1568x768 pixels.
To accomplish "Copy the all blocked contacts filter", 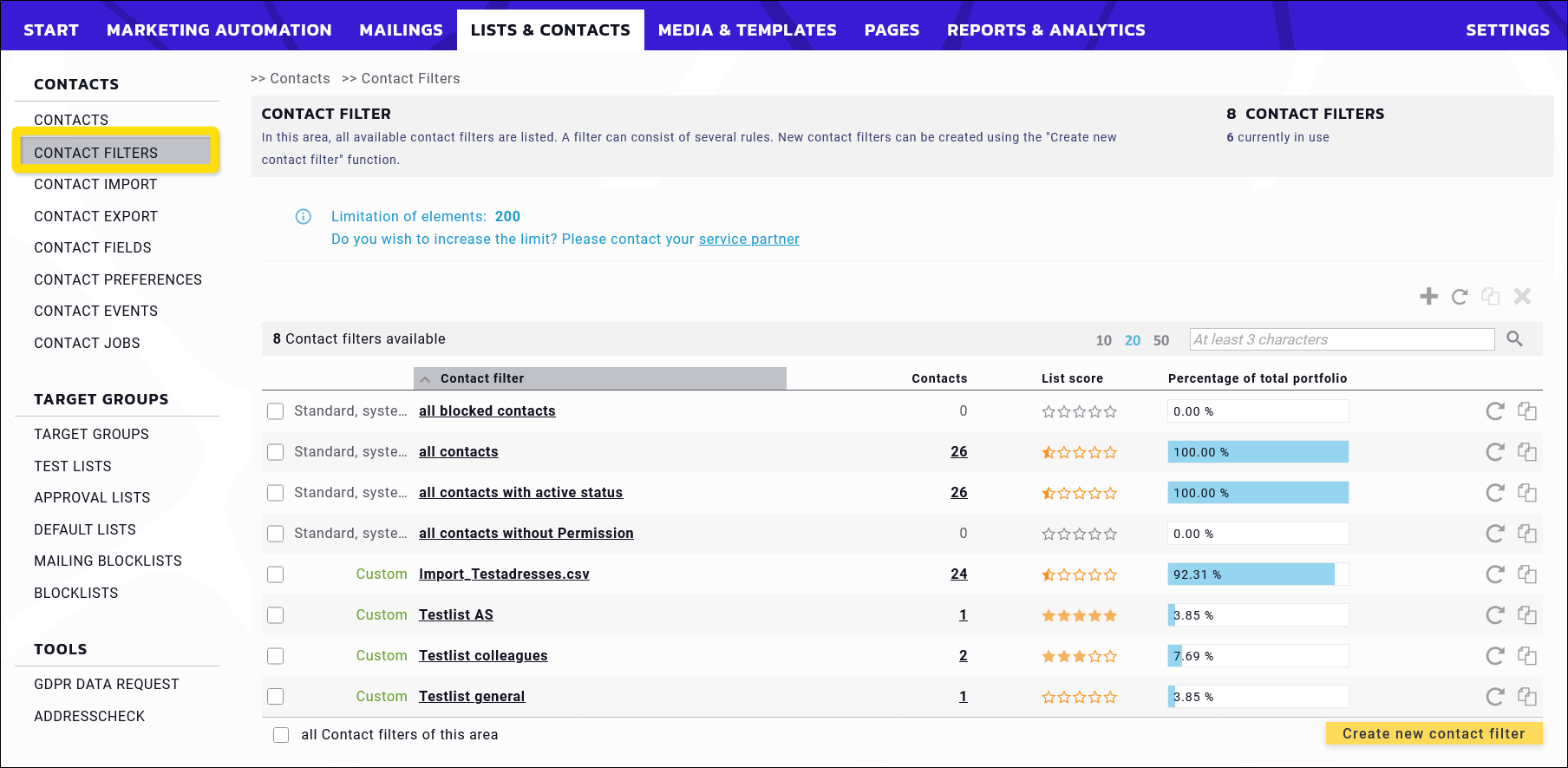I will tap(1527, 411).
